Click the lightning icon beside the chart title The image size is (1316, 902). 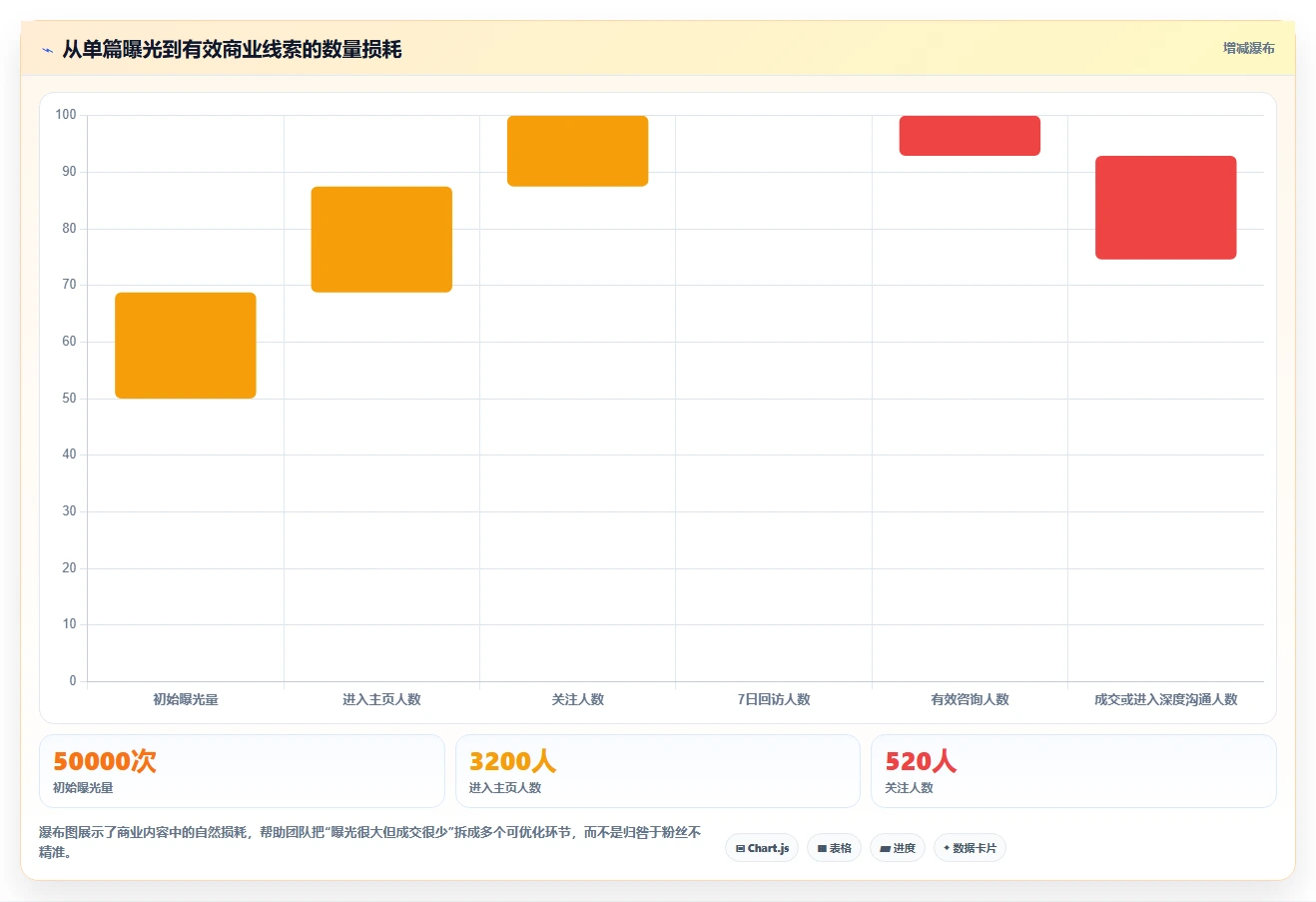47,50
